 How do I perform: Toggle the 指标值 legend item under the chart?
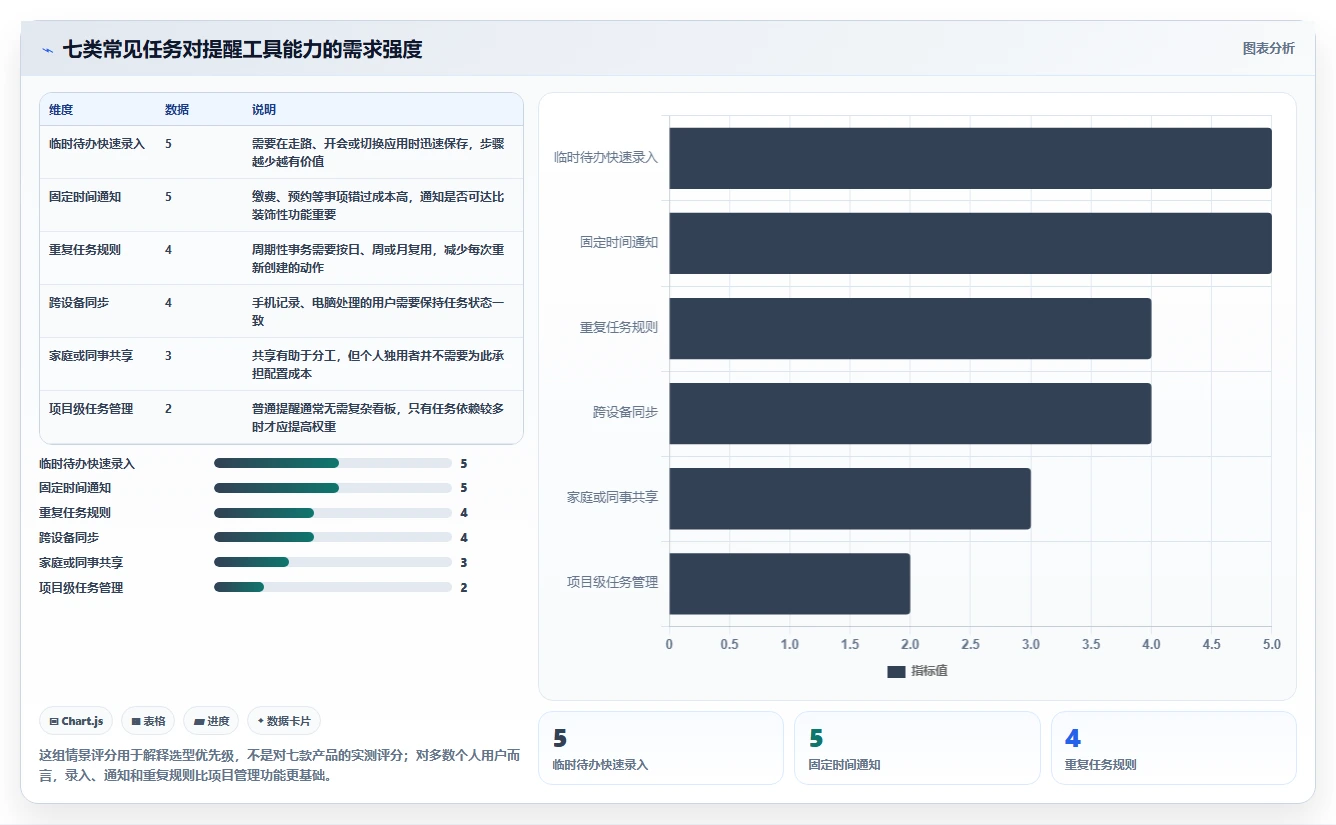(x=917, y=671)
